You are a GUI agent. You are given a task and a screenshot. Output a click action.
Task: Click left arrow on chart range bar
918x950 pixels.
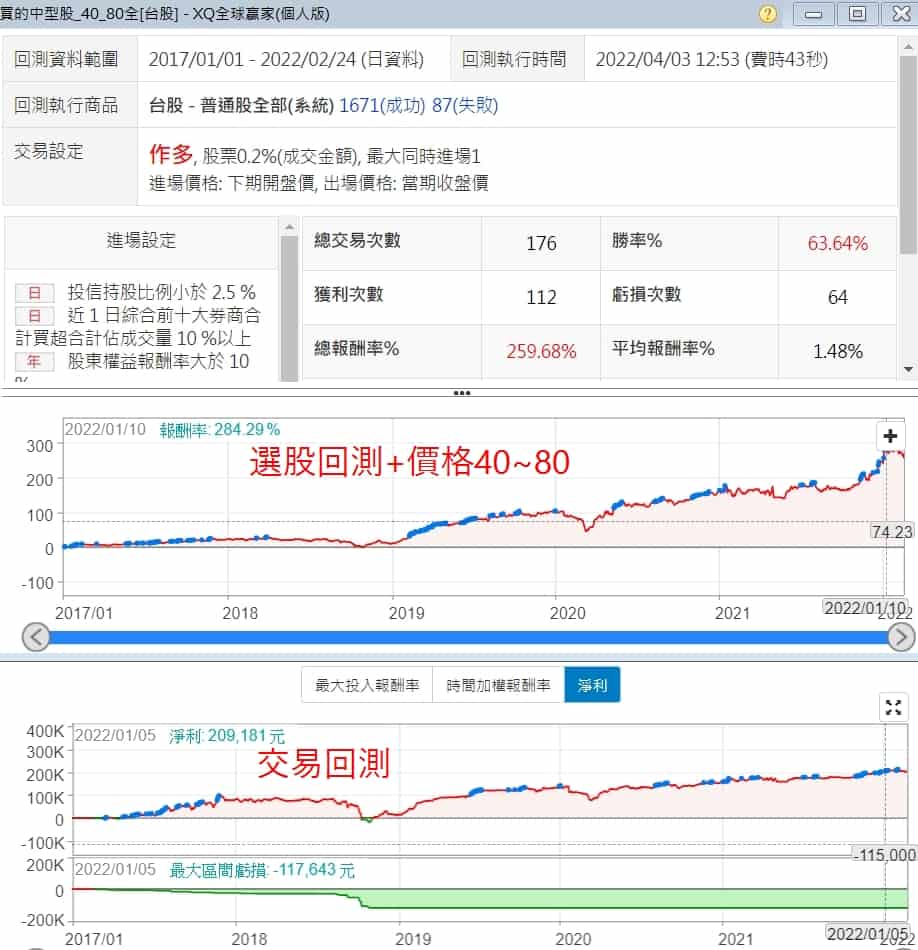pyautogui.click(x=36, y=637)
